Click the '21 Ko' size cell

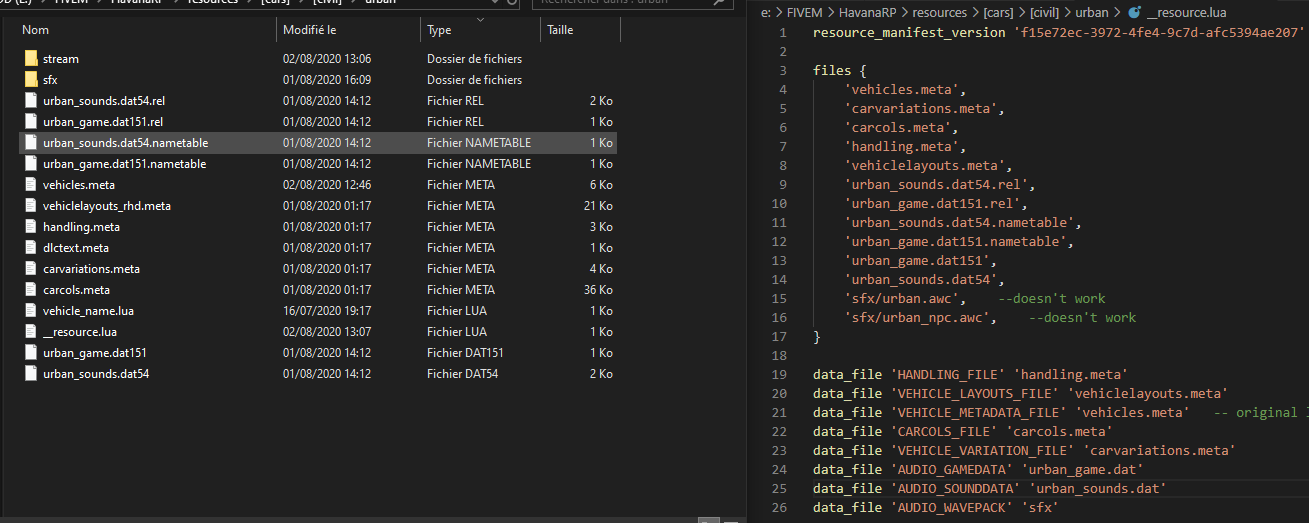(598, 206)
